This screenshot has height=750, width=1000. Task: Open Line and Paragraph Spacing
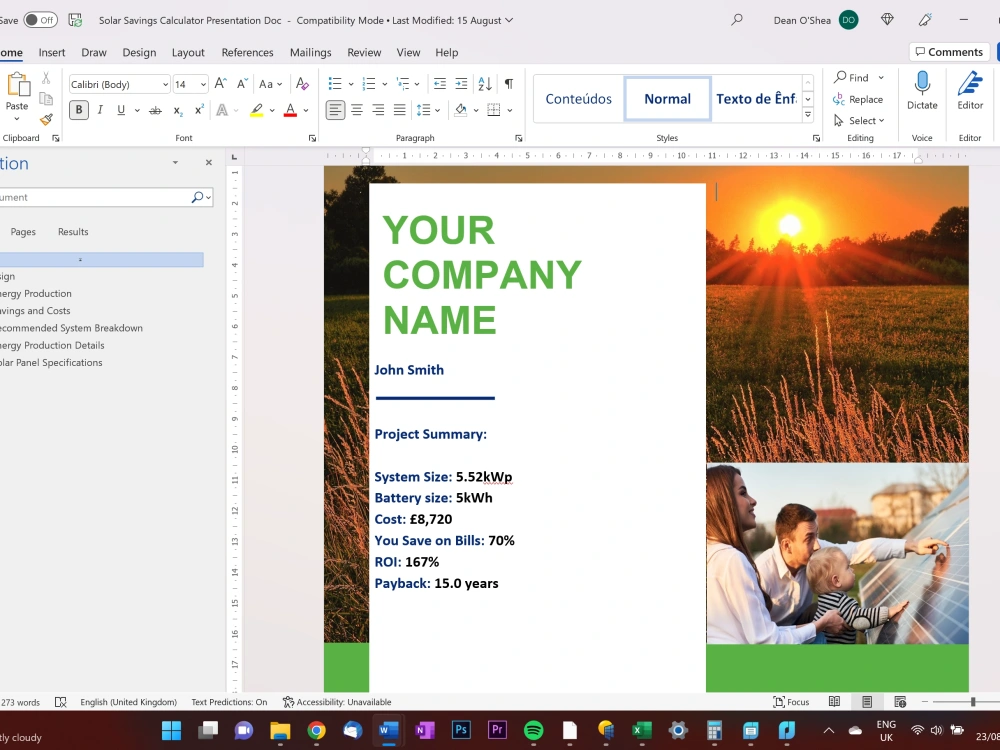pyautogui.click(x=423, y=110)
